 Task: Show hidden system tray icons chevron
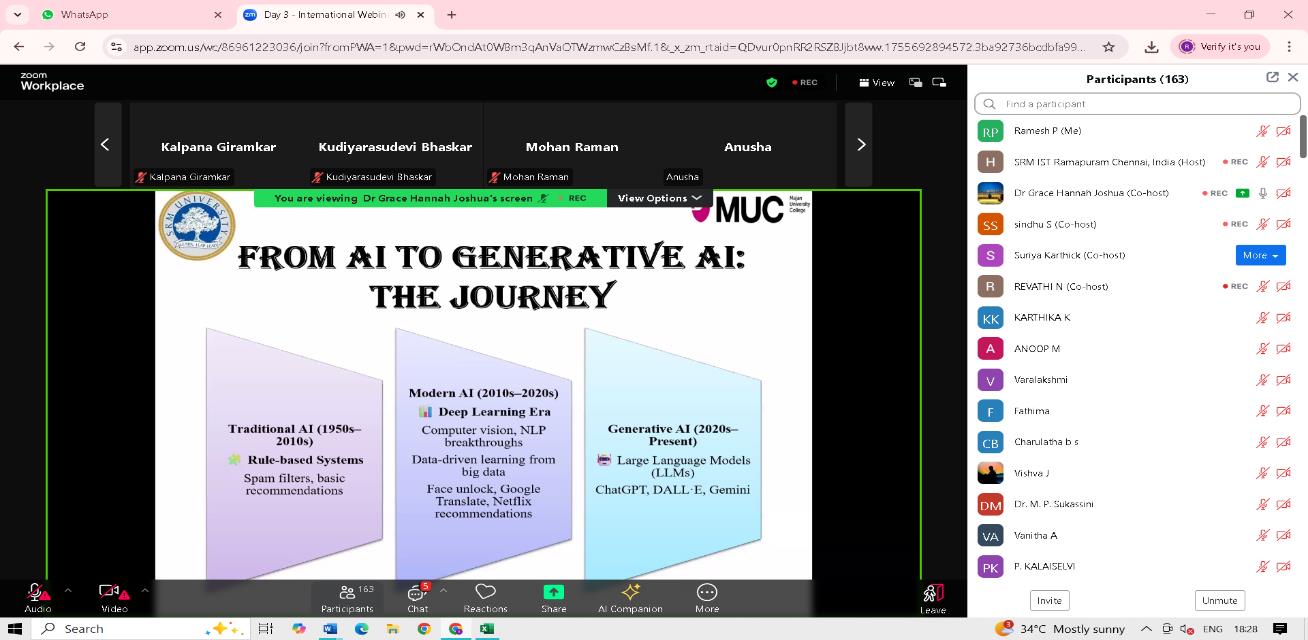[x=1146, y=628]
